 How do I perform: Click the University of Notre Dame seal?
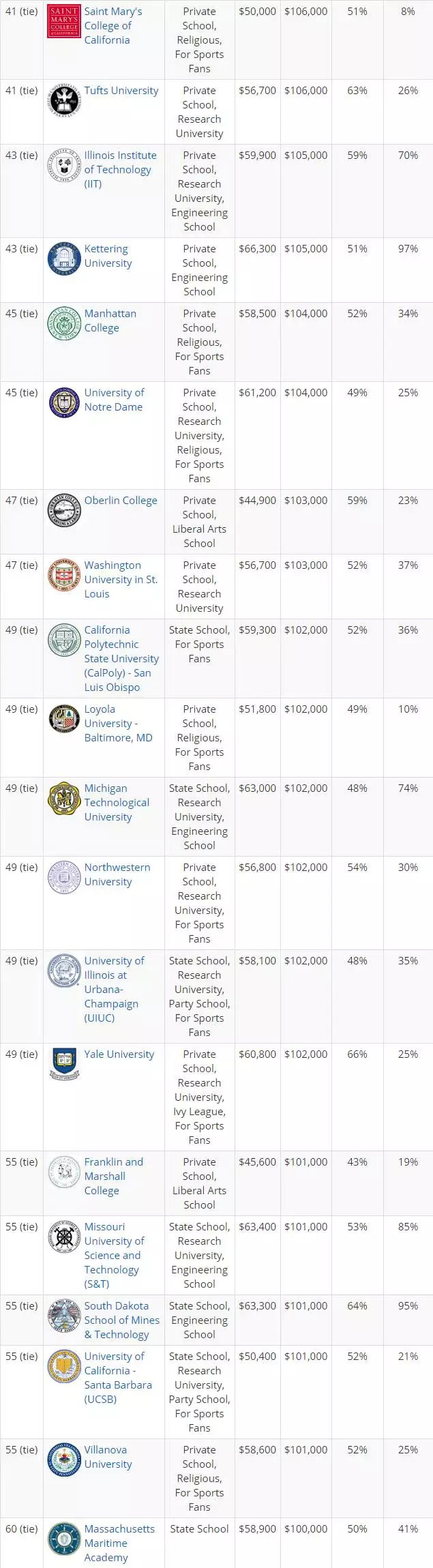64,403
